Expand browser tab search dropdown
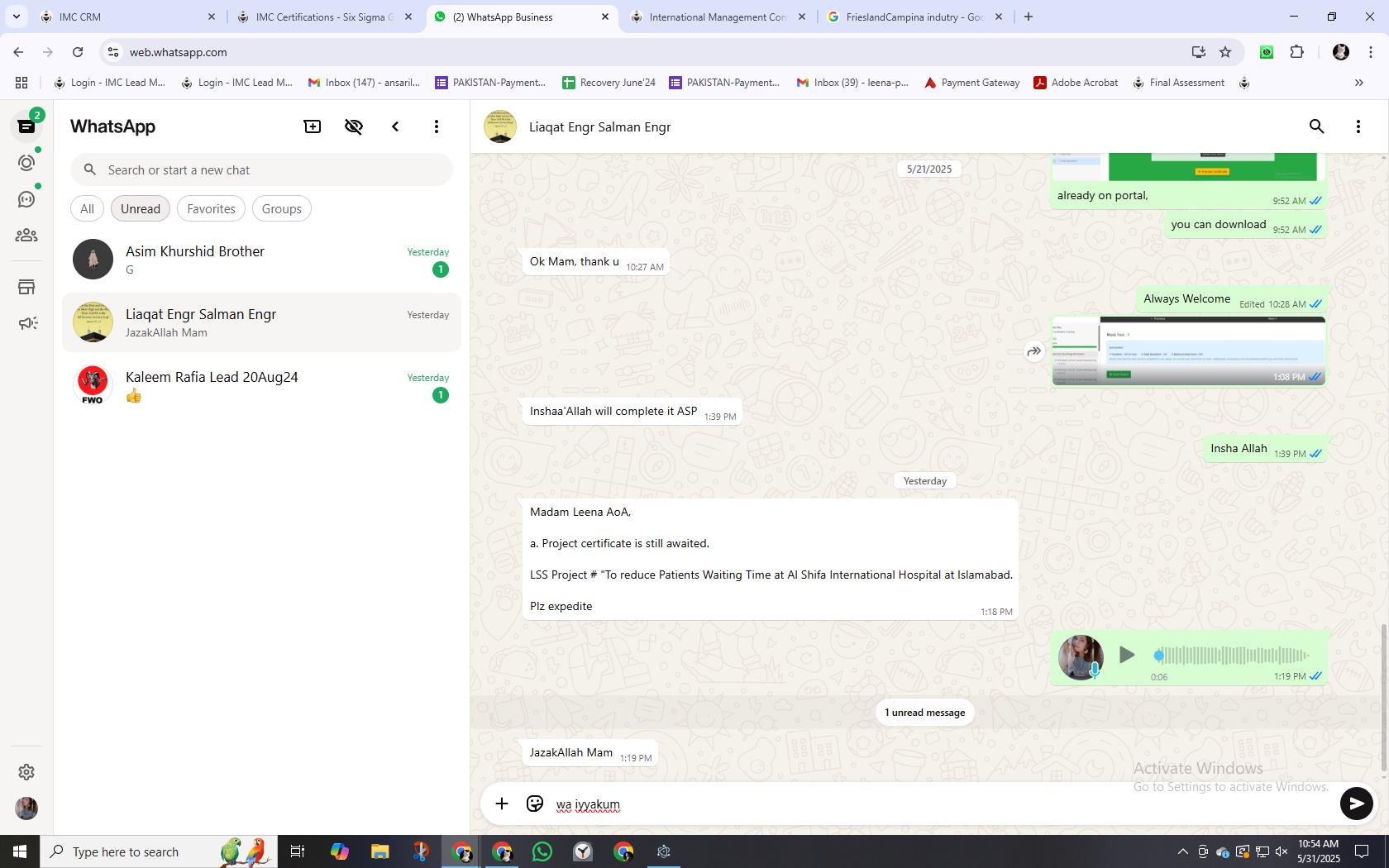This screenshot has height=868, width=1389. click(16, 17)
